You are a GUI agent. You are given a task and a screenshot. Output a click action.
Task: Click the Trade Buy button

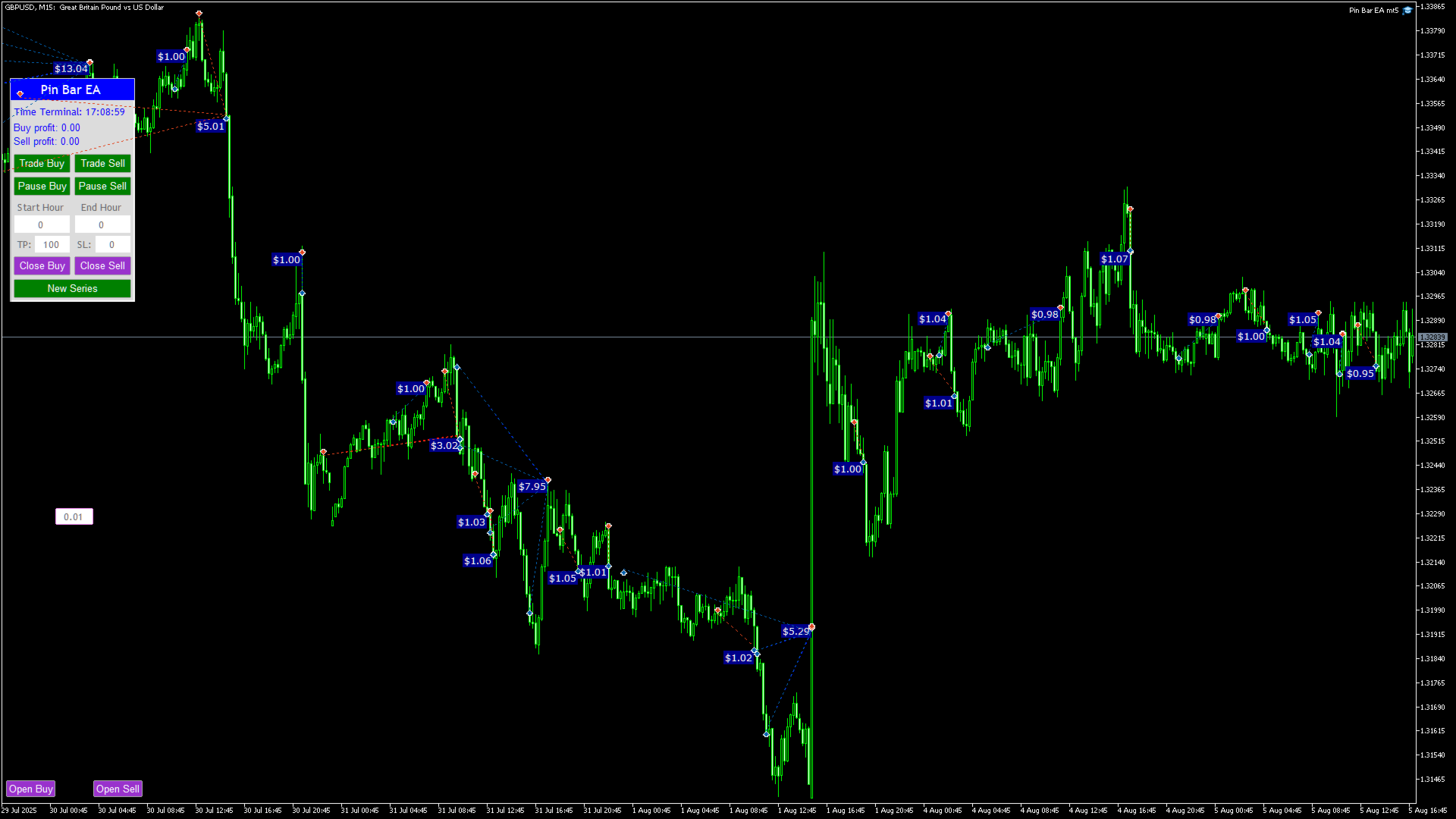(x=42, y=163)
